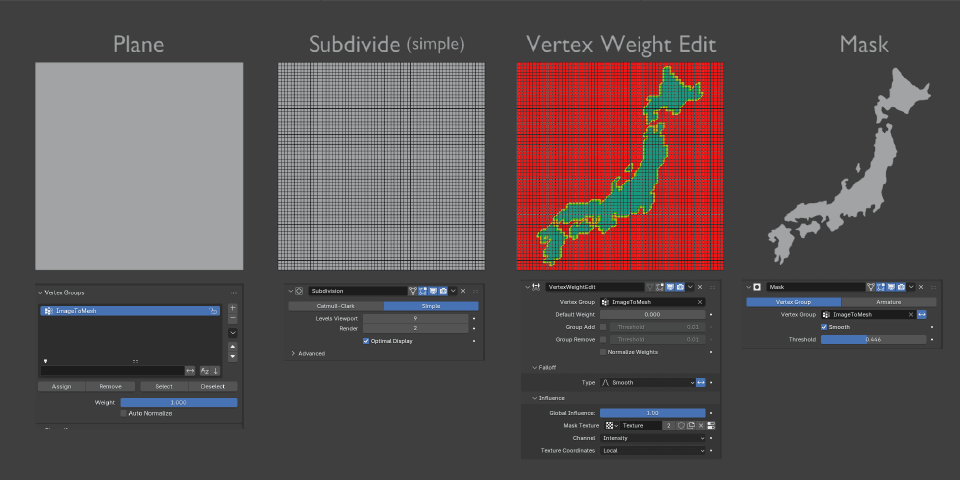Click the Deselect button in Vertex Groups
The height and width of the screenshot is (480, 960).
(213, 386)
